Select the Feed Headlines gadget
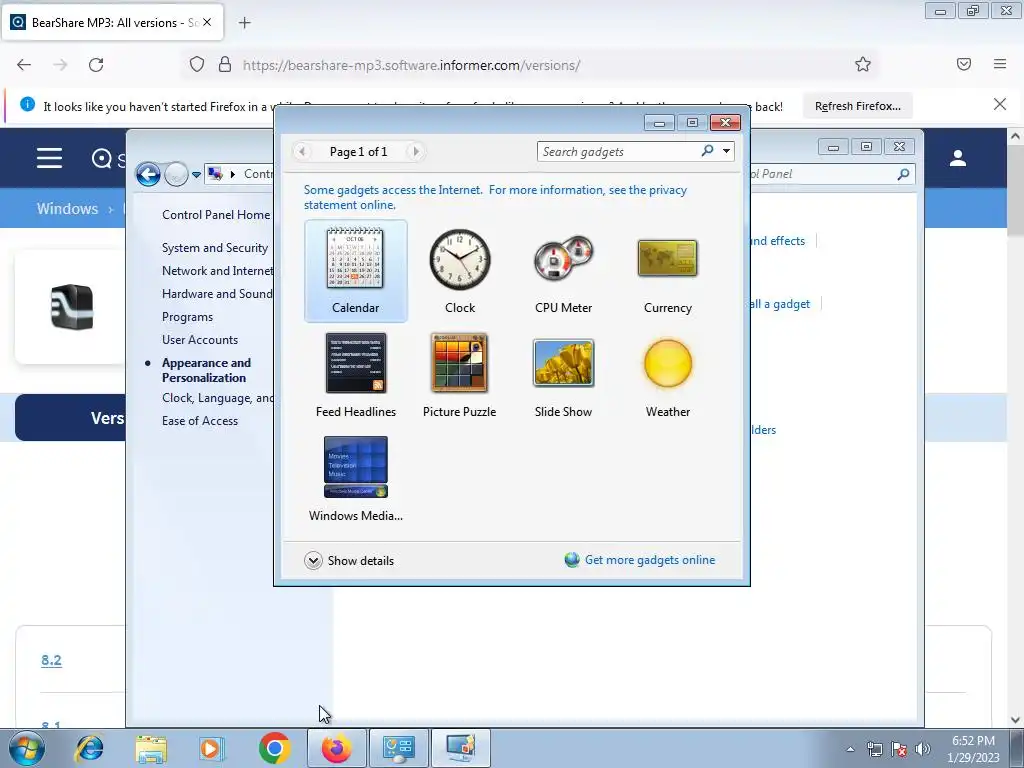Image resolution: width=1024 pixels, height=768 pixels. (355, 375)
